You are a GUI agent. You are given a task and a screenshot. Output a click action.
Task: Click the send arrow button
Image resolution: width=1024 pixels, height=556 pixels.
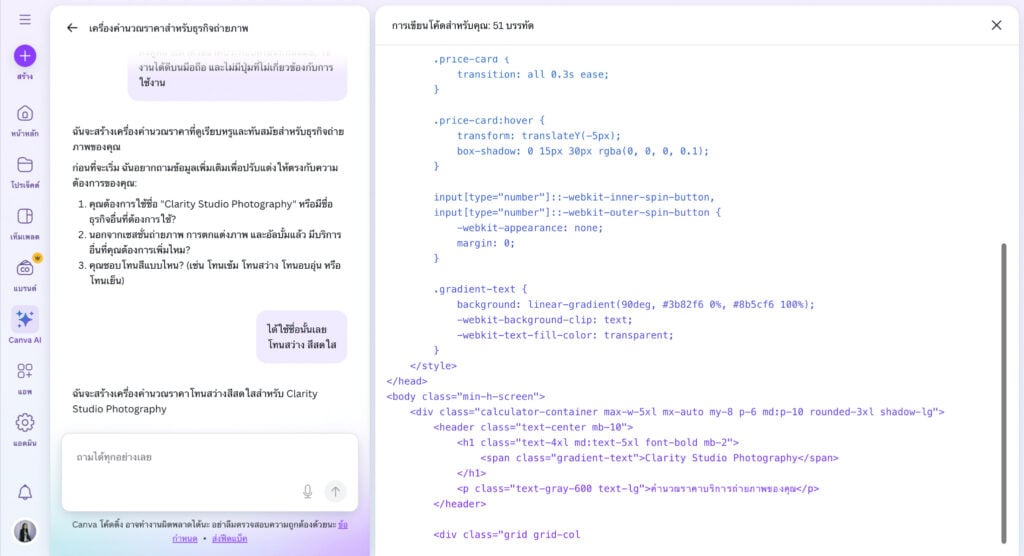pyautogui.click(x=335, y=491)
